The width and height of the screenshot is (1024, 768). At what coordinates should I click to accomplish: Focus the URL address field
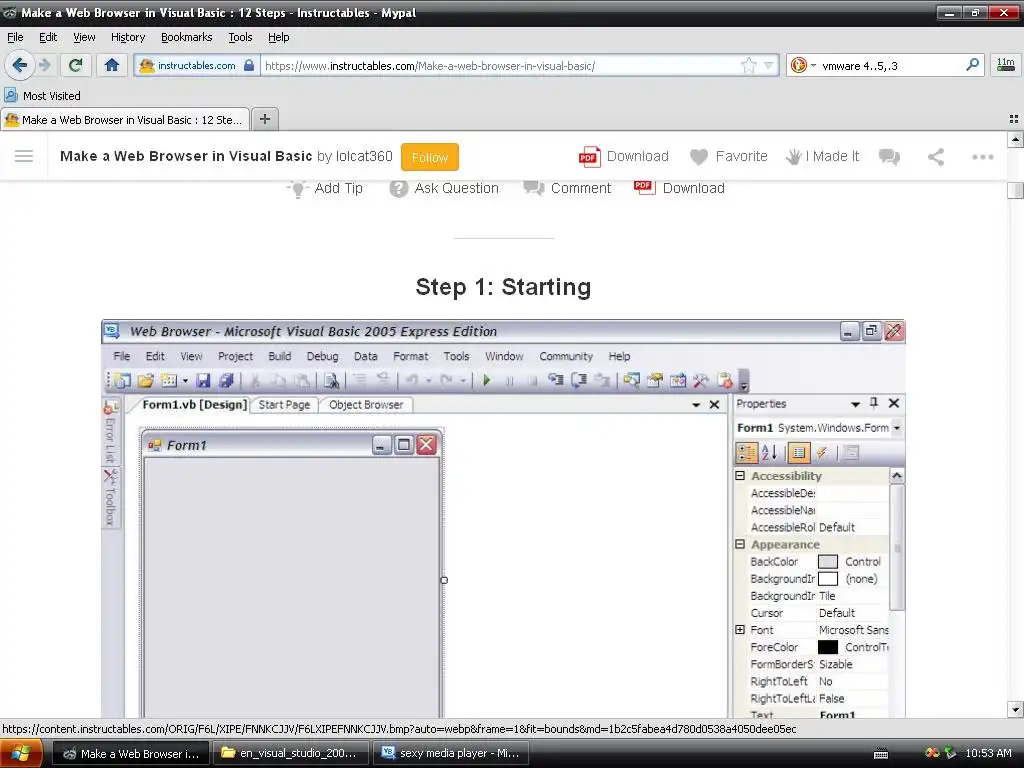pyautogui.click(x=500, y=65)
